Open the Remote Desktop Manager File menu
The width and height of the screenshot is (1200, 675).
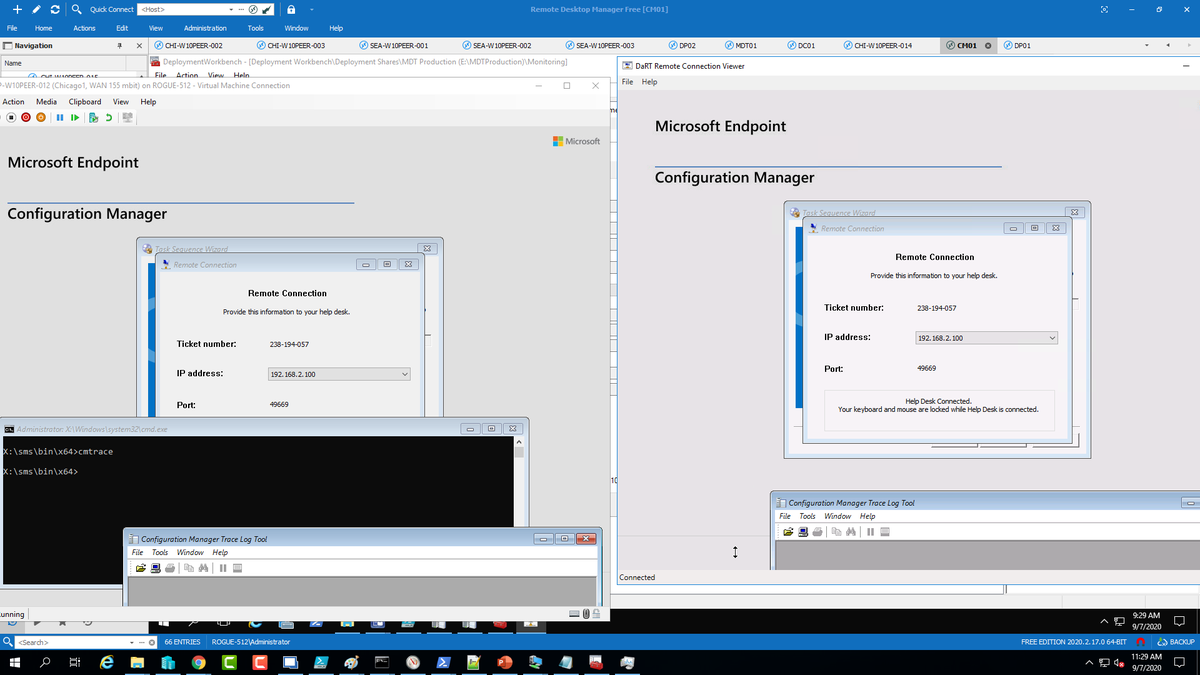tap(12, 28)
